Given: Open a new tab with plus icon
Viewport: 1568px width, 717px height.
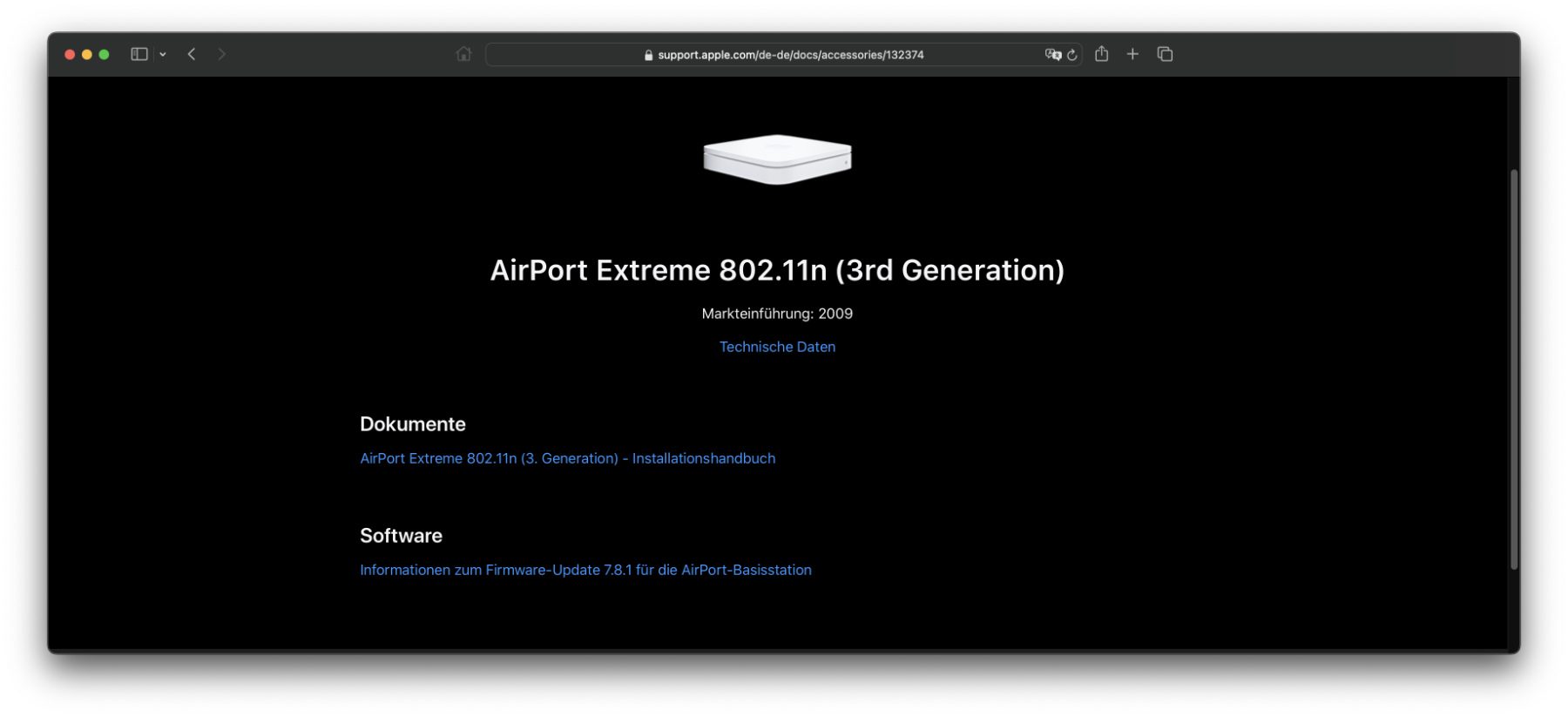Looking at the screenshot, I should click(1132, 54).
